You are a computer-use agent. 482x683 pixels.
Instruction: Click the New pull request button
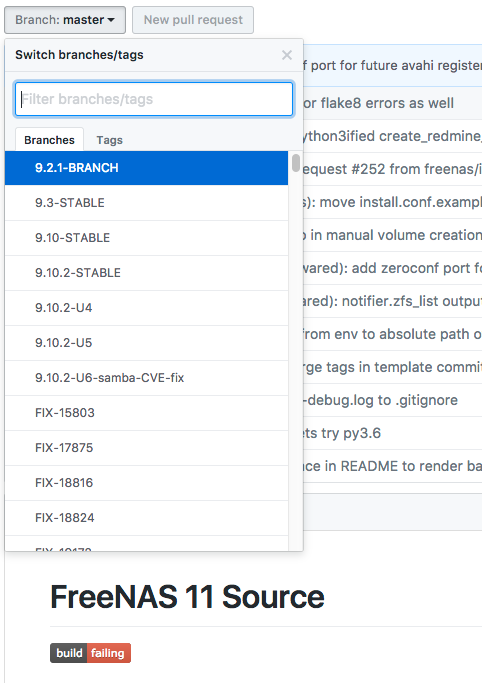(x=193, y=20)
